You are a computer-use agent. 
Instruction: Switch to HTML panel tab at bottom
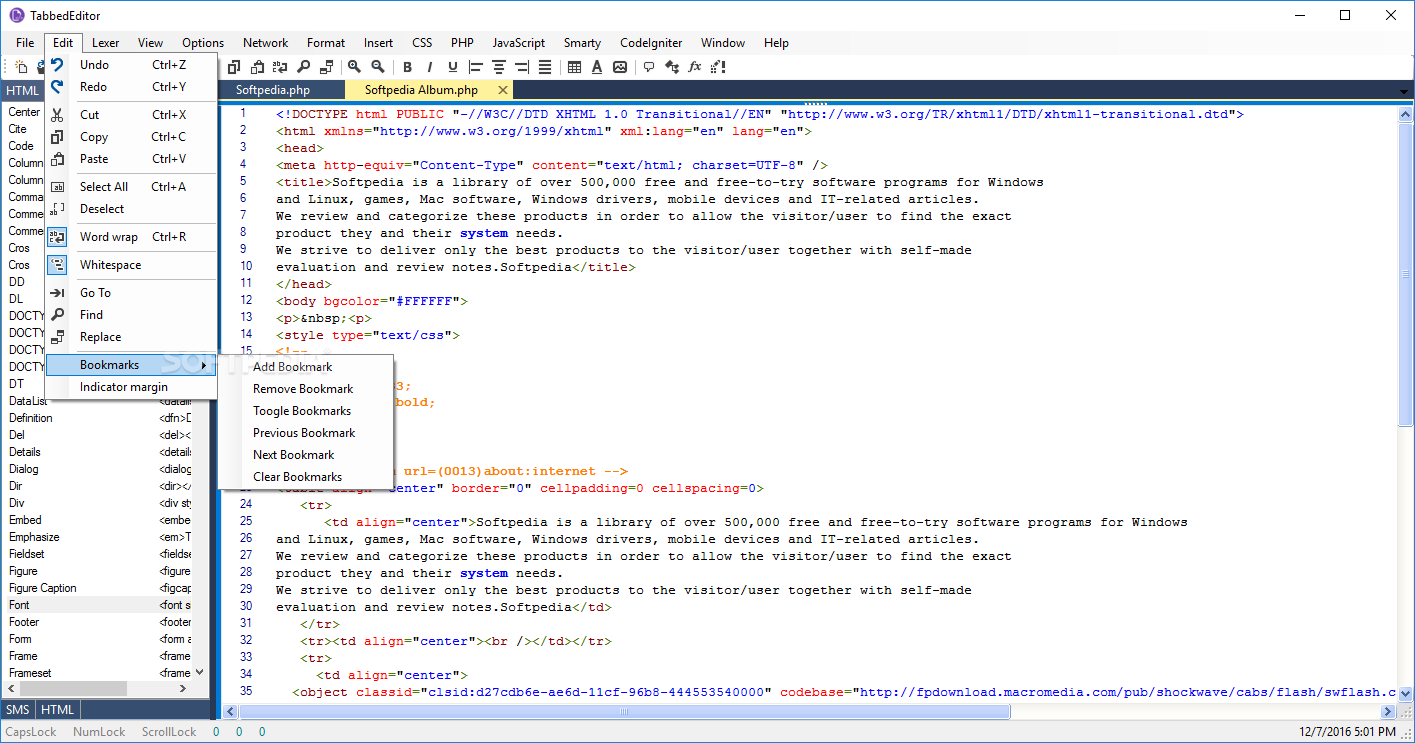click(x=57, y=710)
